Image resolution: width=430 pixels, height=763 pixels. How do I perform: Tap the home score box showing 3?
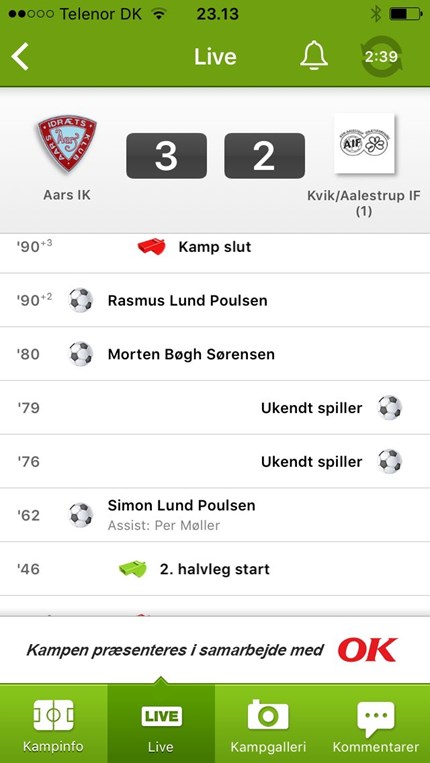166,156
